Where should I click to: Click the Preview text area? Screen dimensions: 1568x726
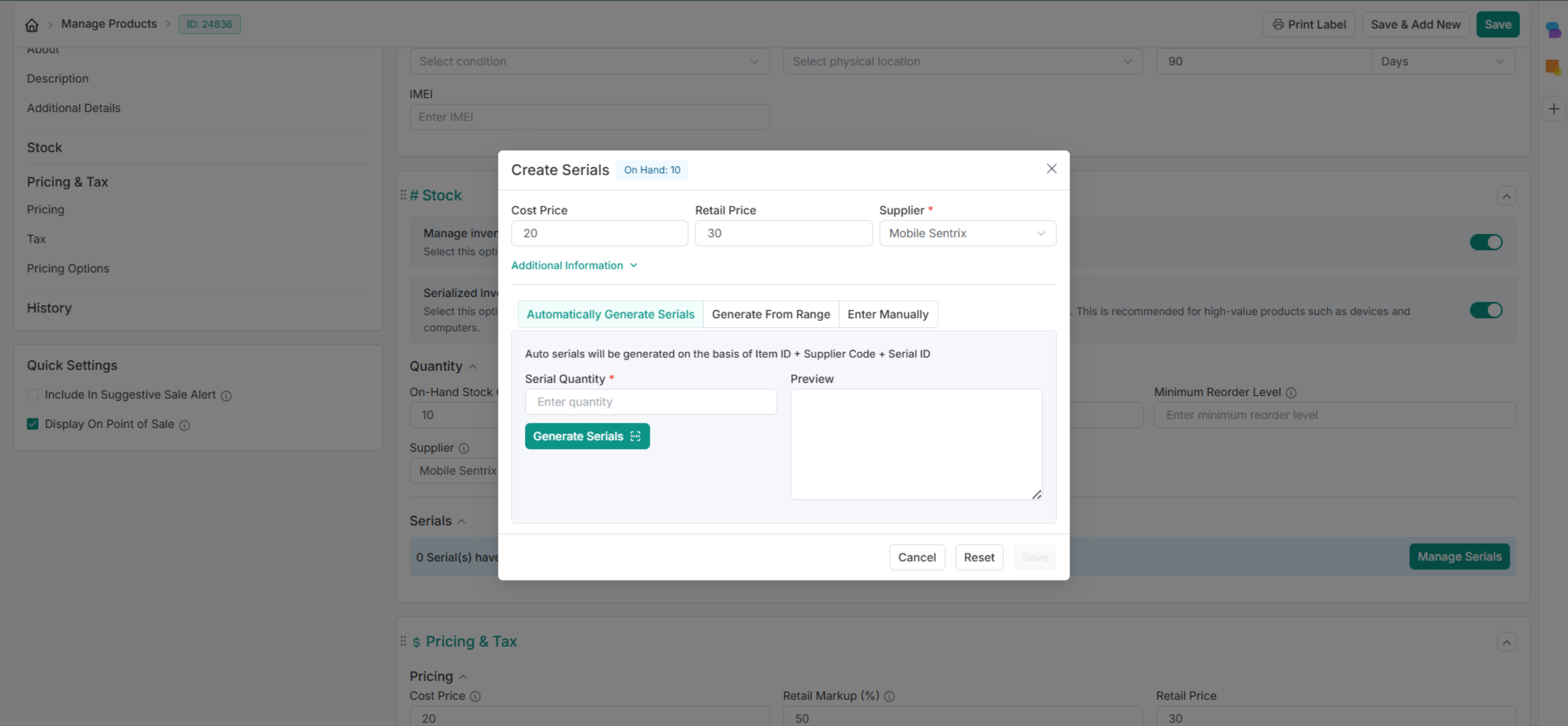click(916, 444)
